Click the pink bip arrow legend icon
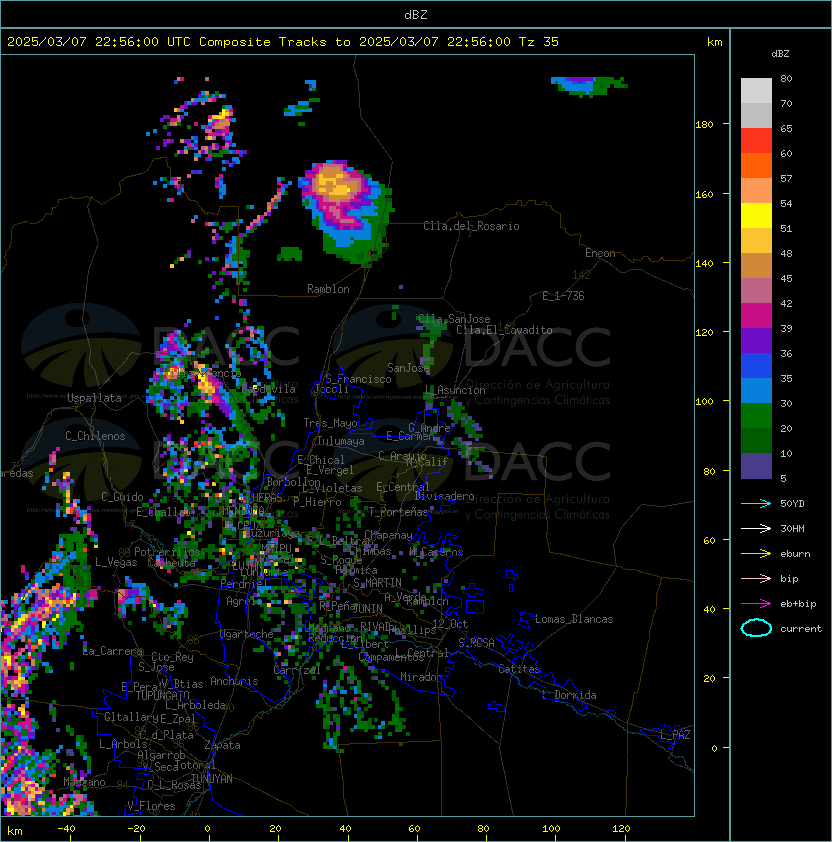Screen dimensions: 832x842 tap(756, 578)
